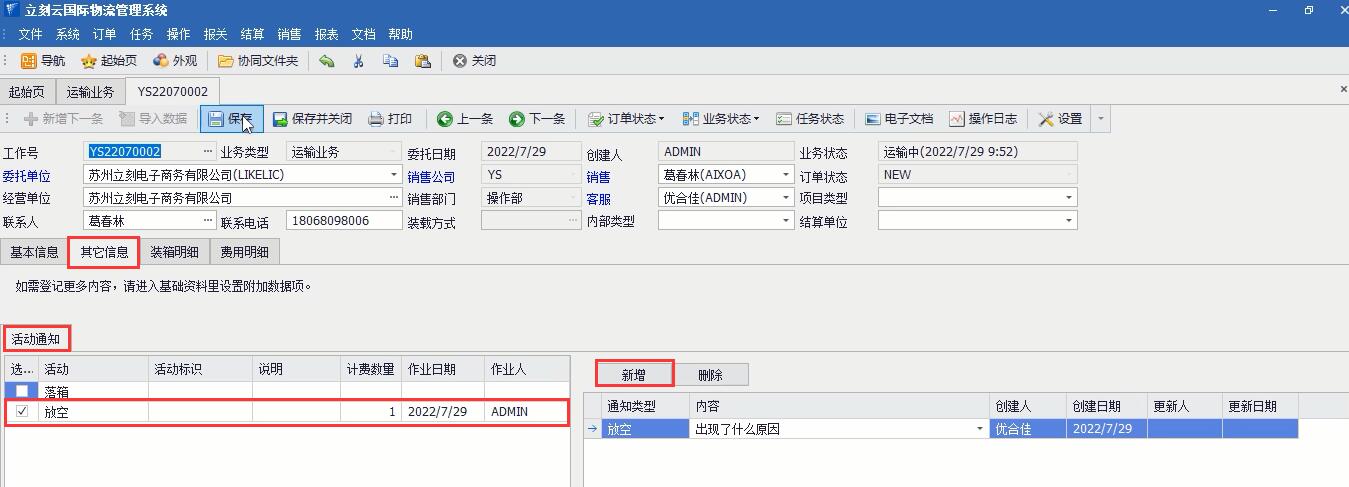Open the 业务状态 toolbar dropdown
The height and width of the screenshot is (487, 1349).
tap(721, 119)
